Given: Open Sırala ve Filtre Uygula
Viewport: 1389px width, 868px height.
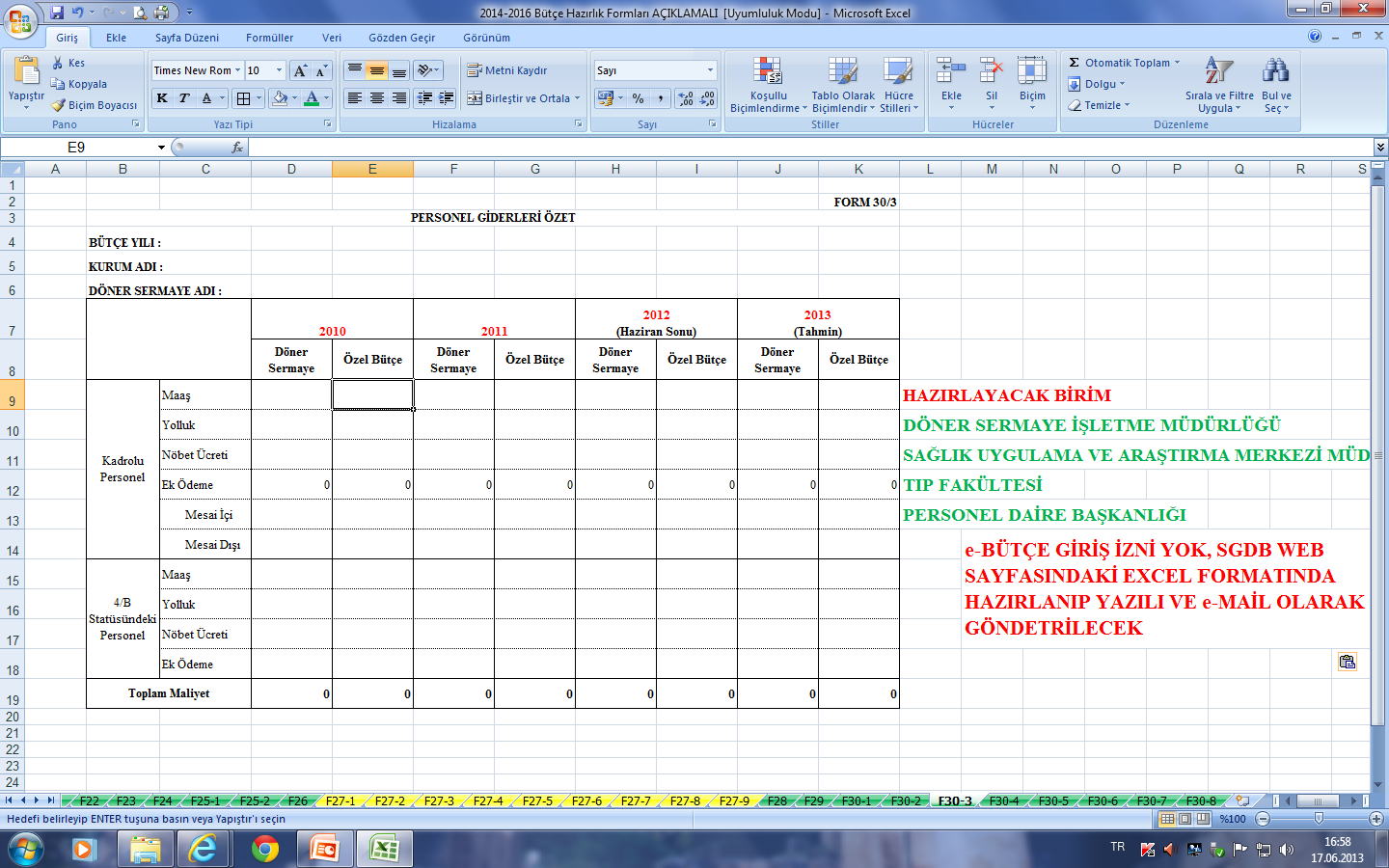Looking at the screenshot, I should pos(1219,85).
